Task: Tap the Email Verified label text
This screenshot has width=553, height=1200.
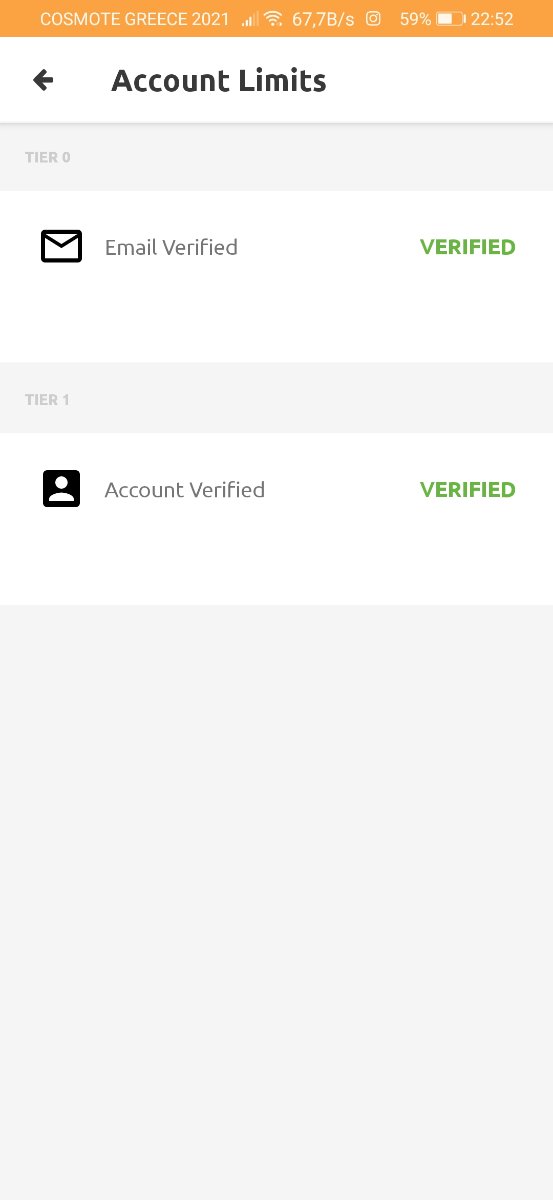Action: pyautogui.click(x=171, y=247)
